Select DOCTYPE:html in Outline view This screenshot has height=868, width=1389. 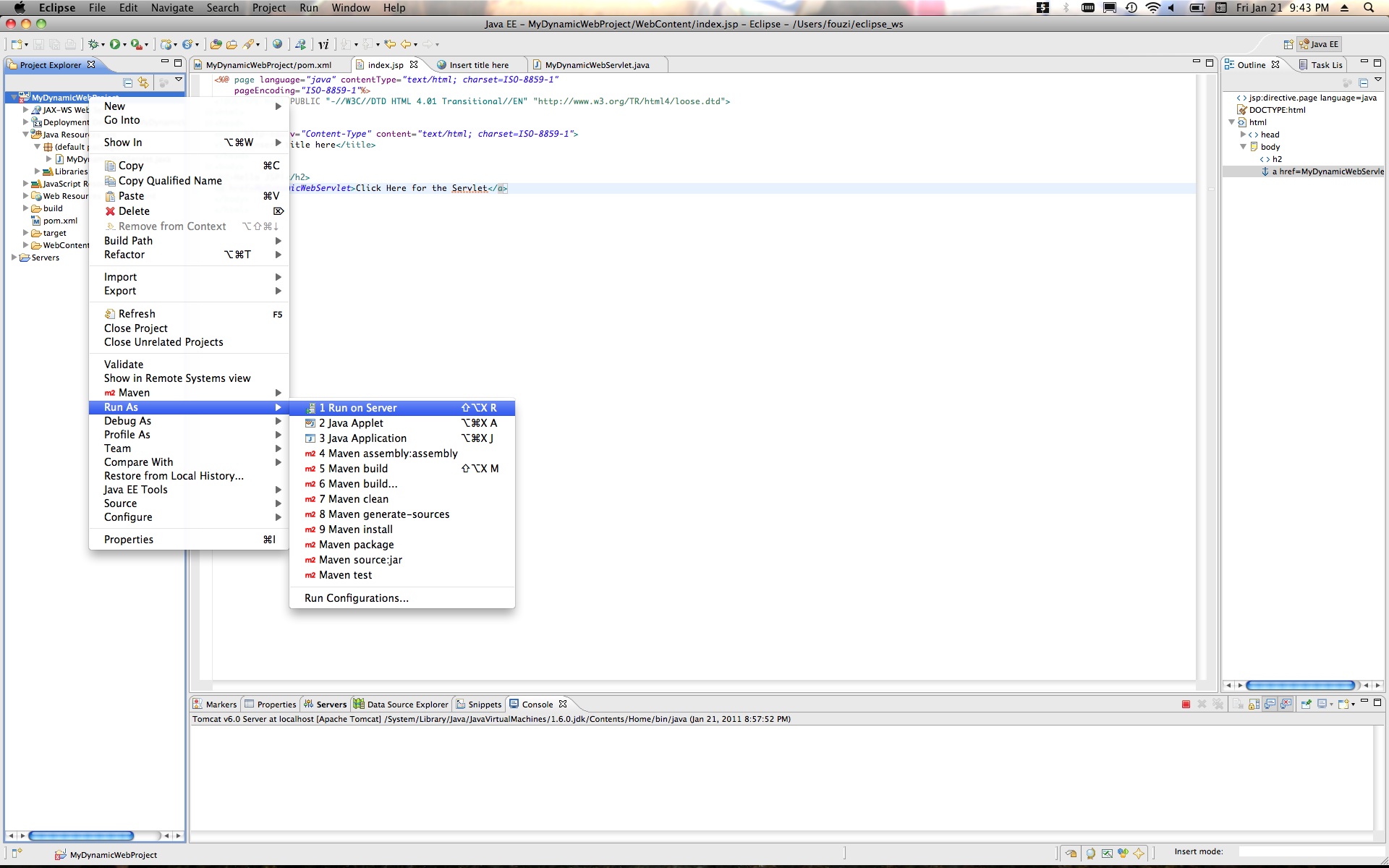click(1271, 110)
